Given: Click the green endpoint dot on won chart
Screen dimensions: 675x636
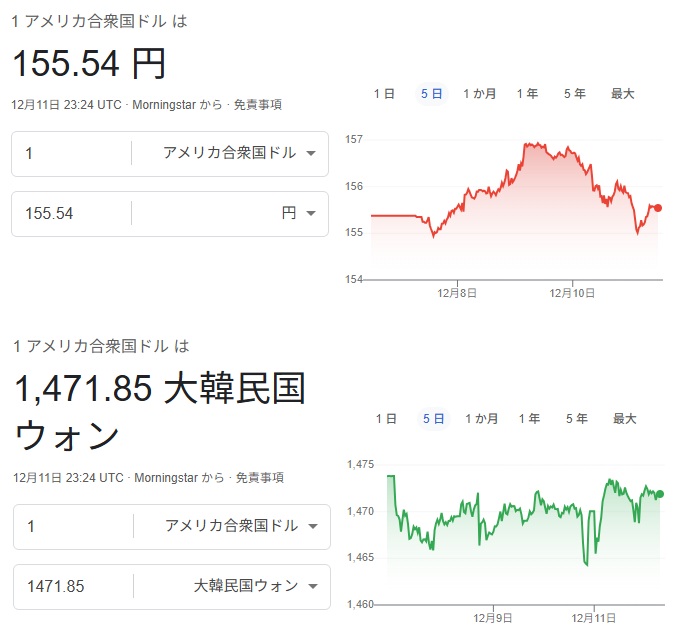Looking at the screenshot, I should (659, 494).
